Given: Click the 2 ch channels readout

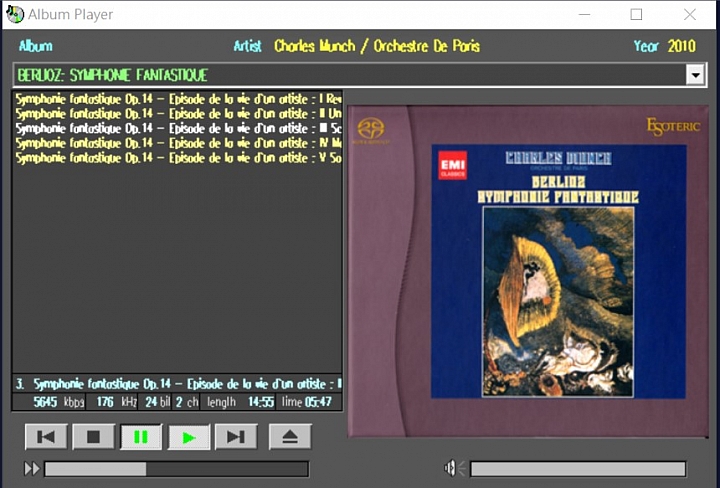Looking at the screenshot, I should pos(186,402).
